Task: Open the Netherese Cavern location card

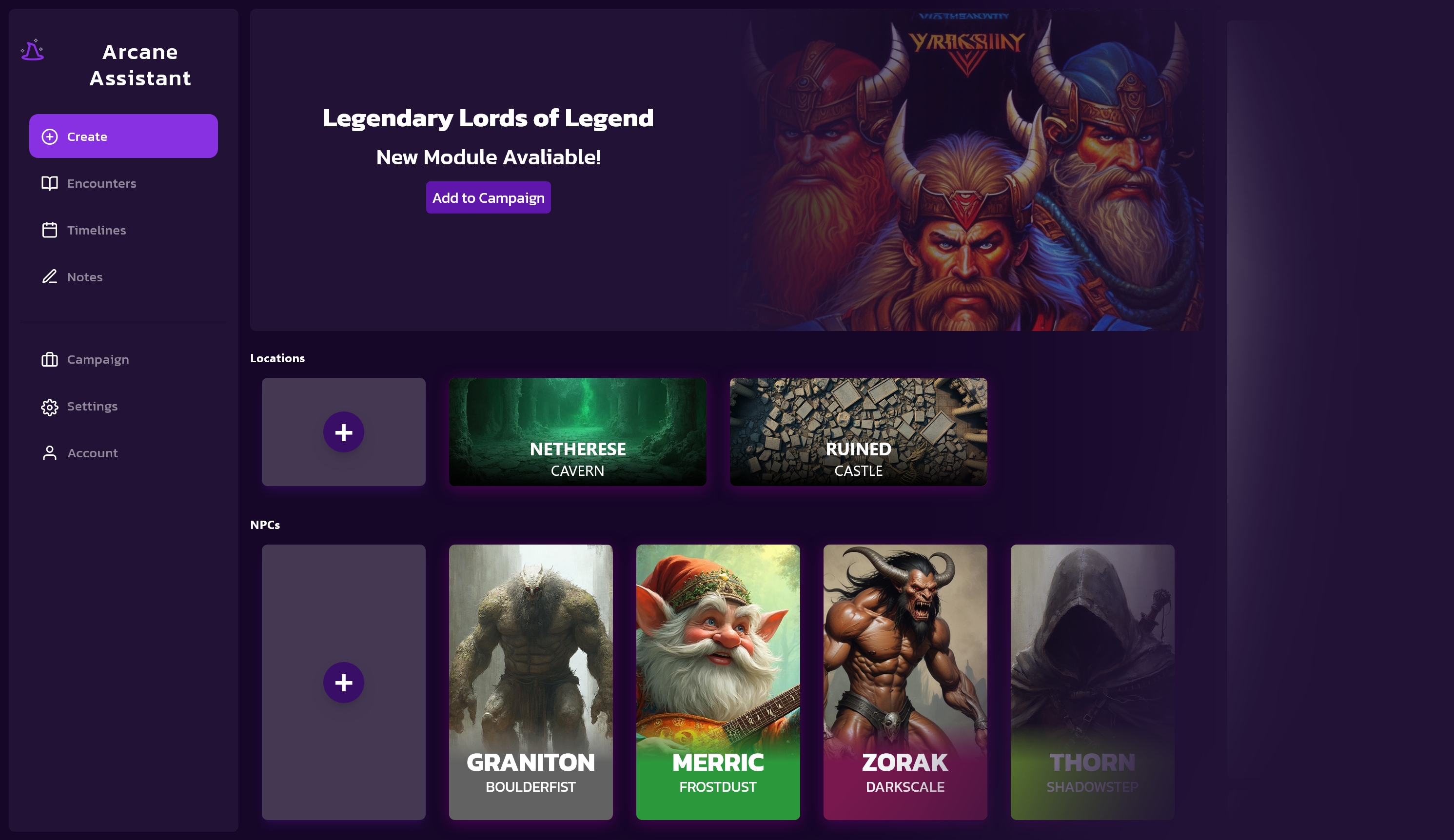Action: [x=578, y=432]
